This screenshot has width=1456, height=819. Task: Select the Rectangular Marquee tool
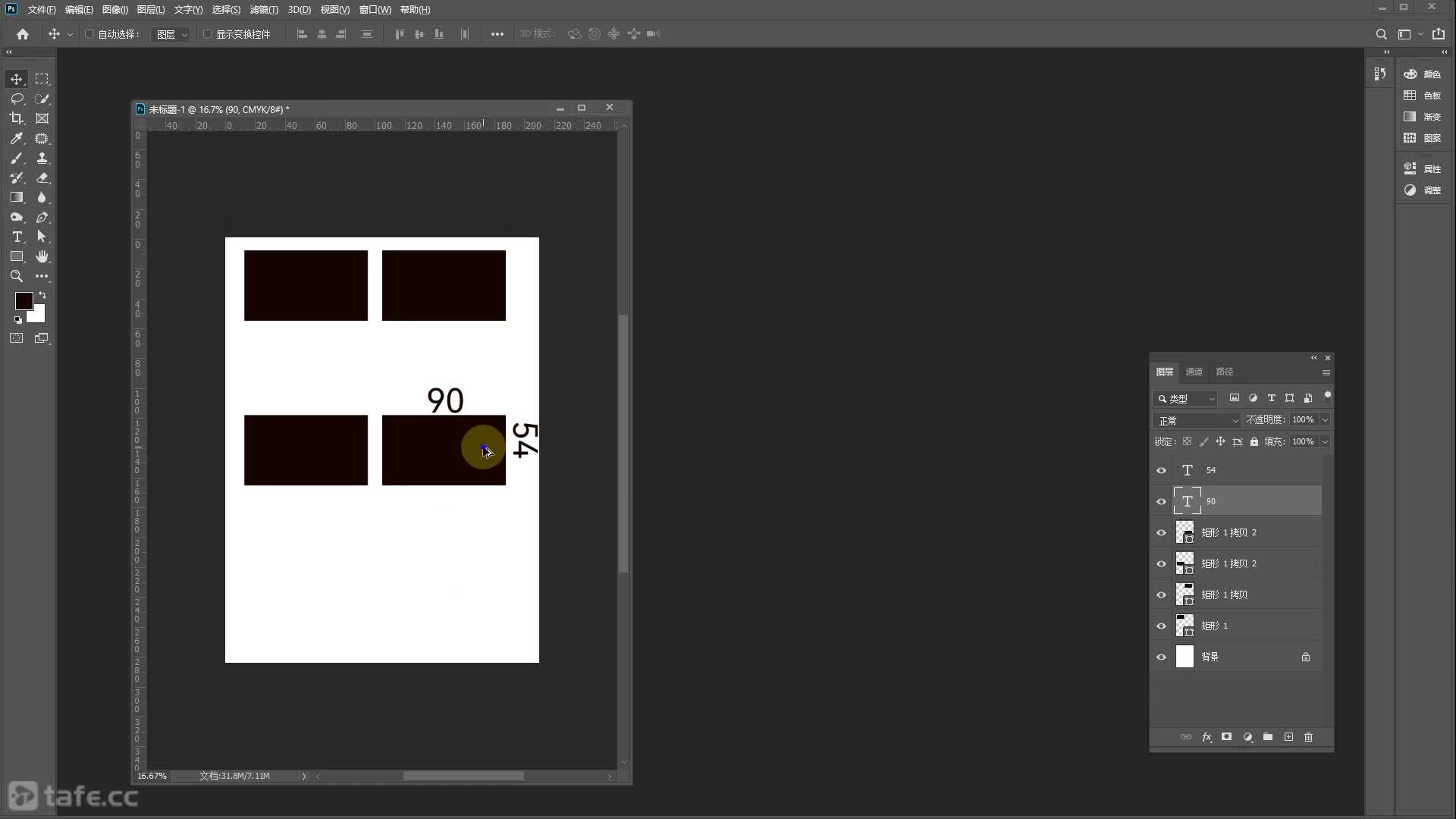point(42,79)
